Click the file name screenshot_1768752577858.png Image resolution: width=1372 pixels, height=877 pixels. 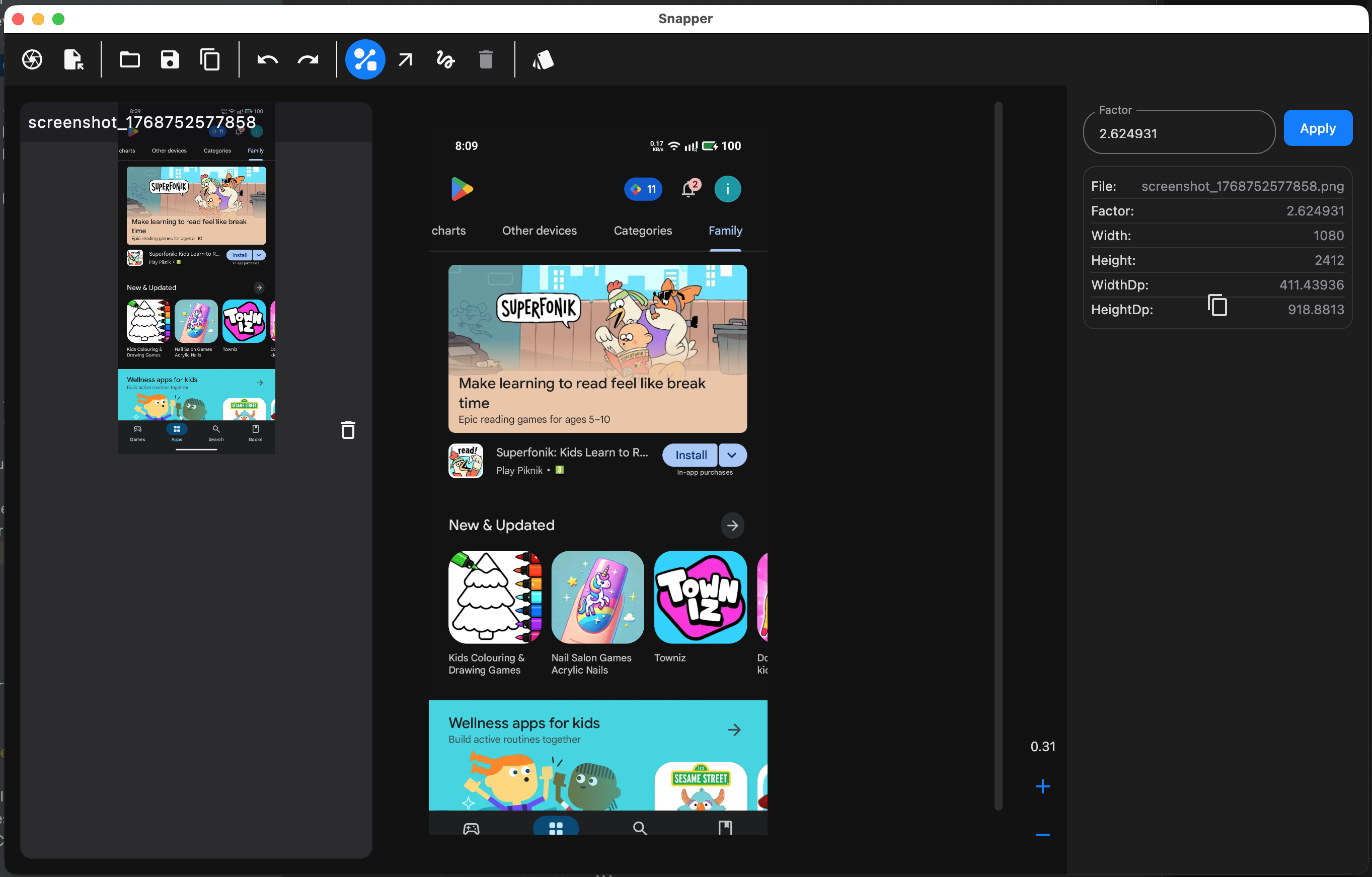pos(1242,186)
